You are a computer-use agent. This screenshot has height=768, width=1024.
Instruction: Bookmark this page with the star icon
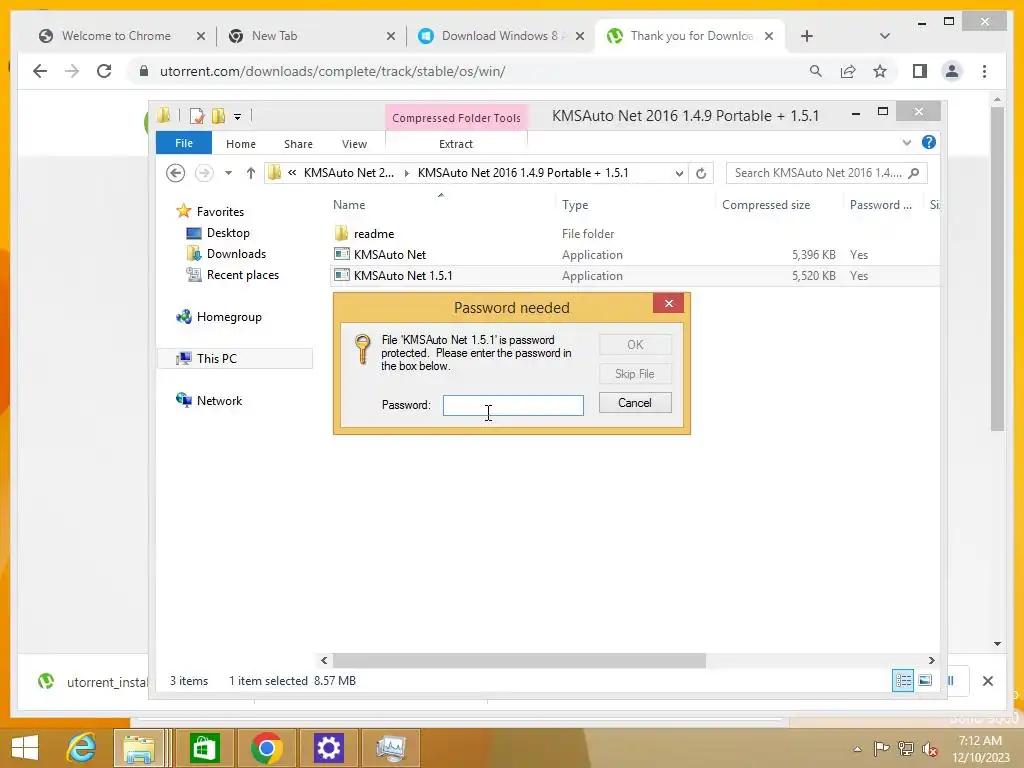click(880, 71)
